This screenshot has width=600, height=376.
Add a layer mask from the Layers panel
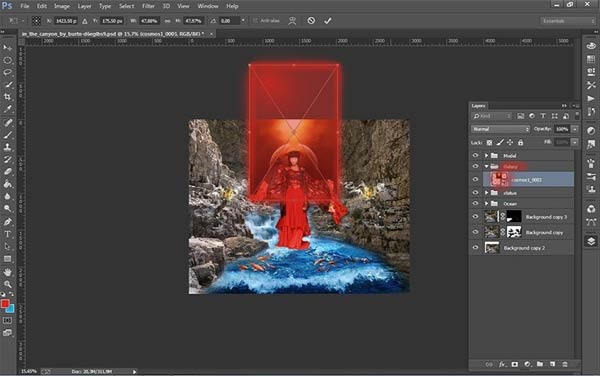[515, 364]
